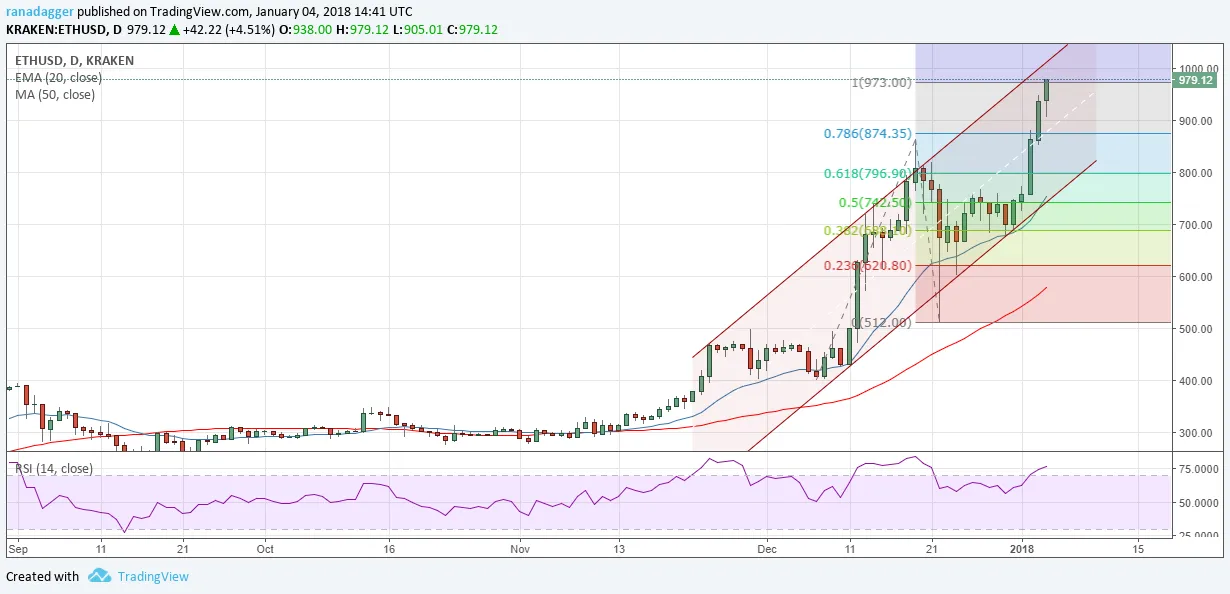Select the 0.618(796.90) Fibonacci level label
This screenshot has height=594, width=1230.
[867, 173]
